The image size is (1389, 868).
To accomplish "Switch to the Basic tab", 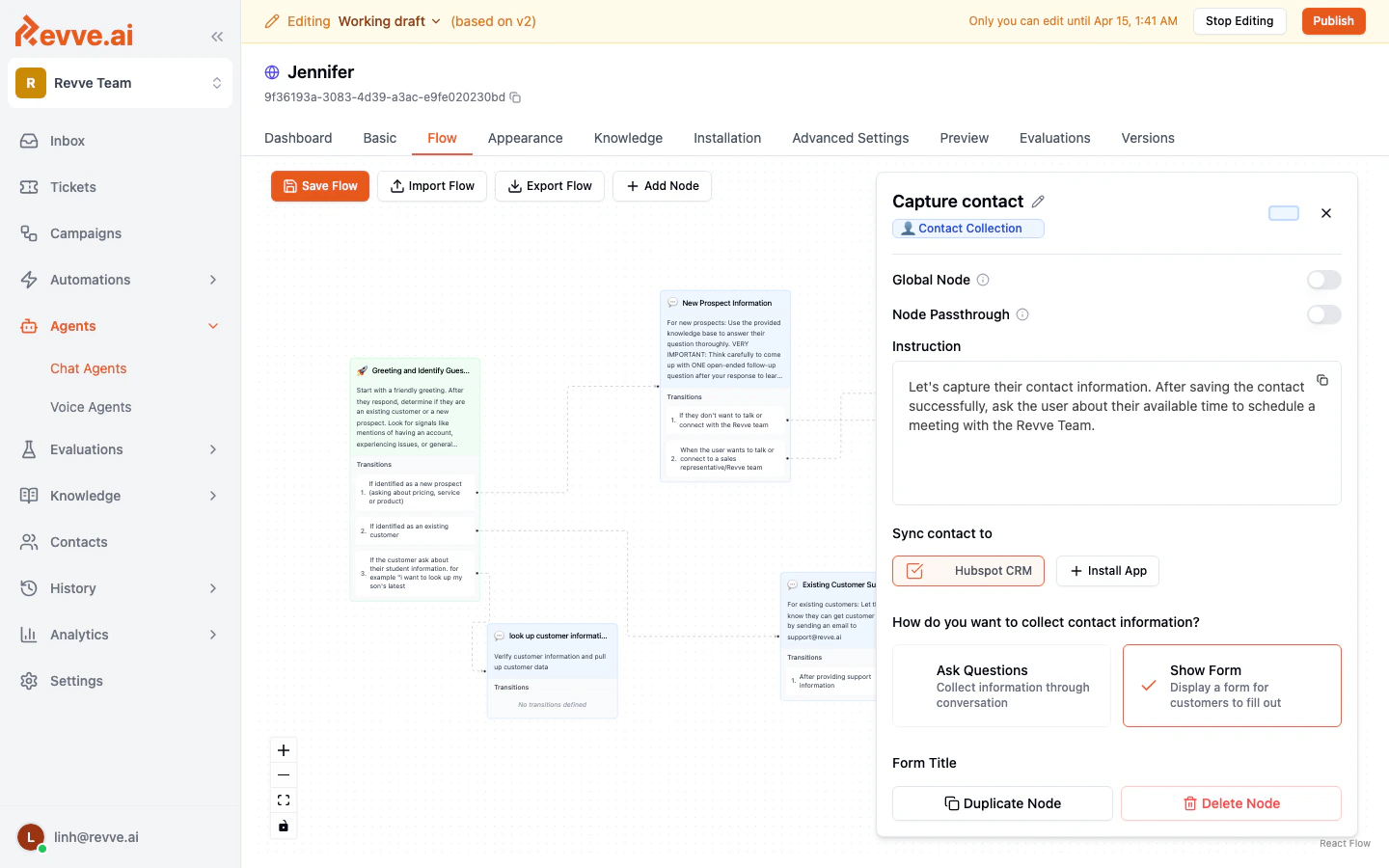I will click(380, 138).
